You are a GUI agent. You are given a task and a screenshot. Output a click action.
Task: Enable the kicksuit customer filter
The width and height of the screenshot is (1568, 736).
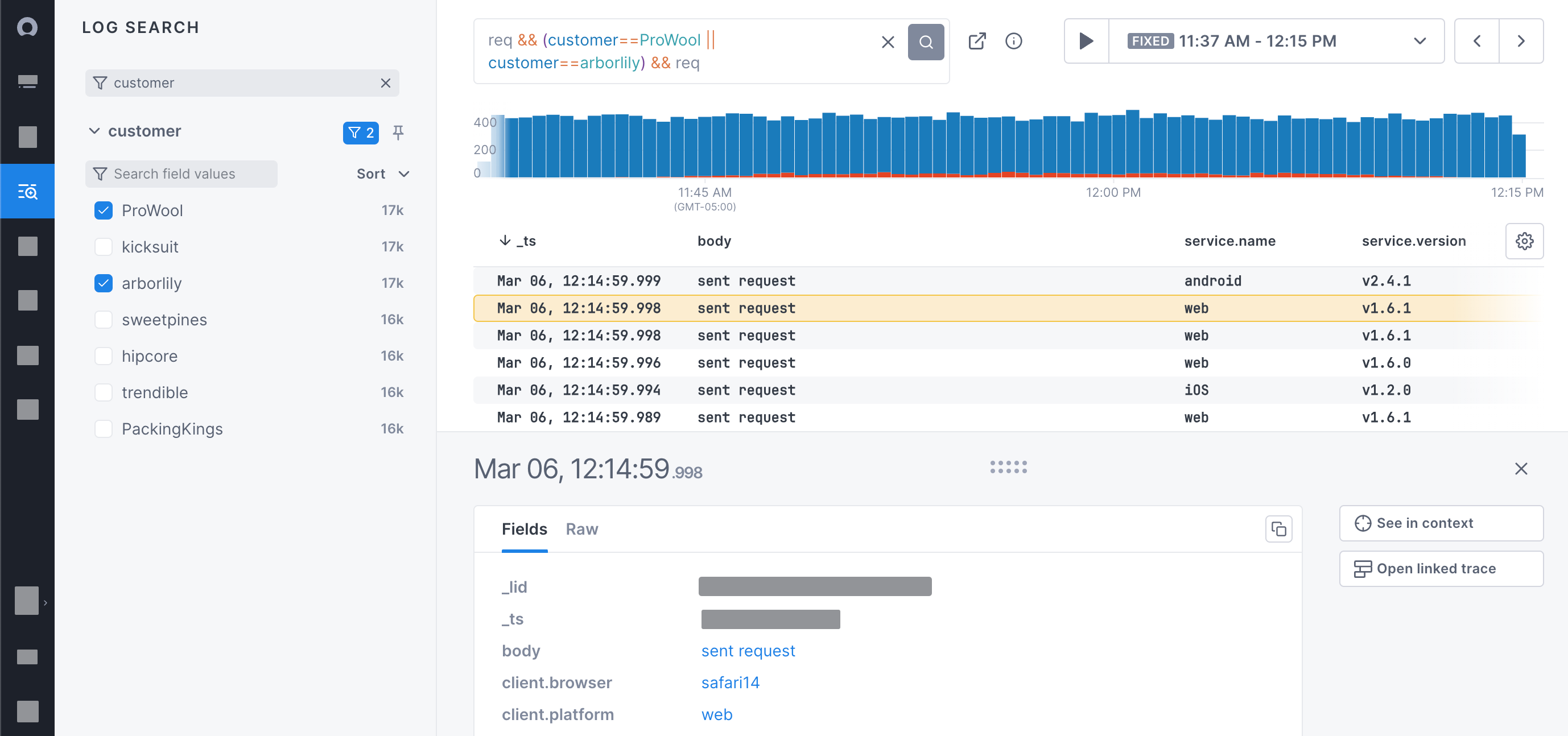[x=104, y=246]
